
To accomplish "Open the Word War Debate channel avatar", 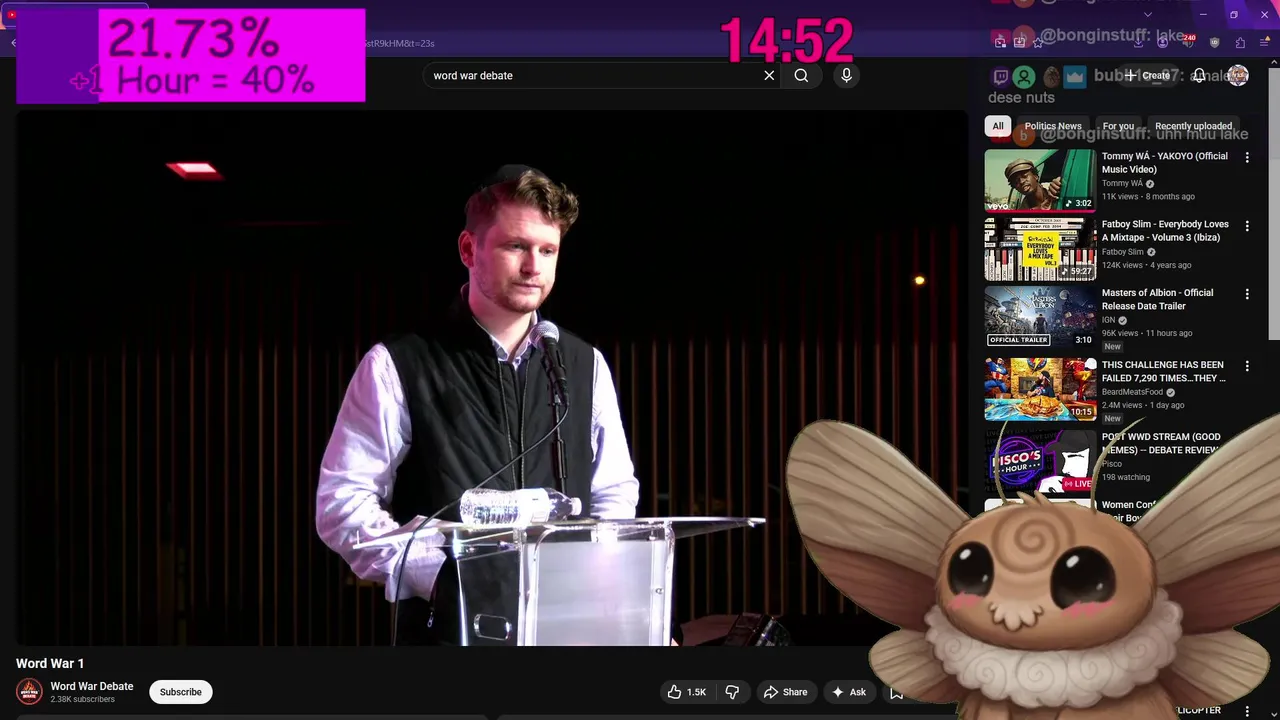I will [x=29, y=691].
